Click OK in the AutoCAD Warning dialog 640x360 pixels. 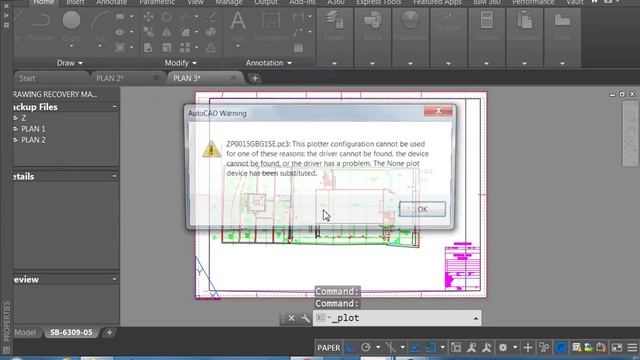(x=422, y=209)
